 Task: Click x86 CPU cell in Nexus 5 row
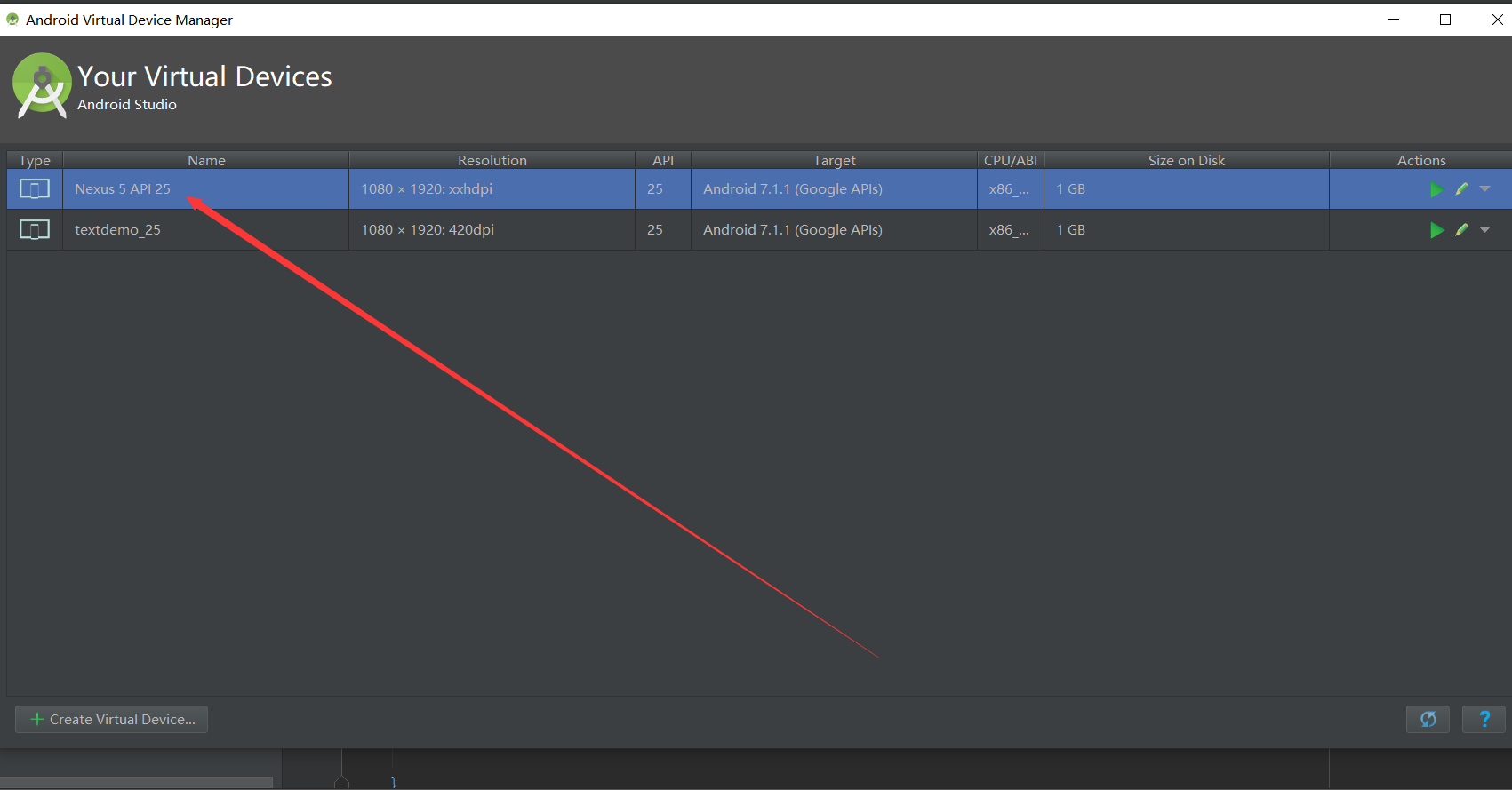point(1011,189)
